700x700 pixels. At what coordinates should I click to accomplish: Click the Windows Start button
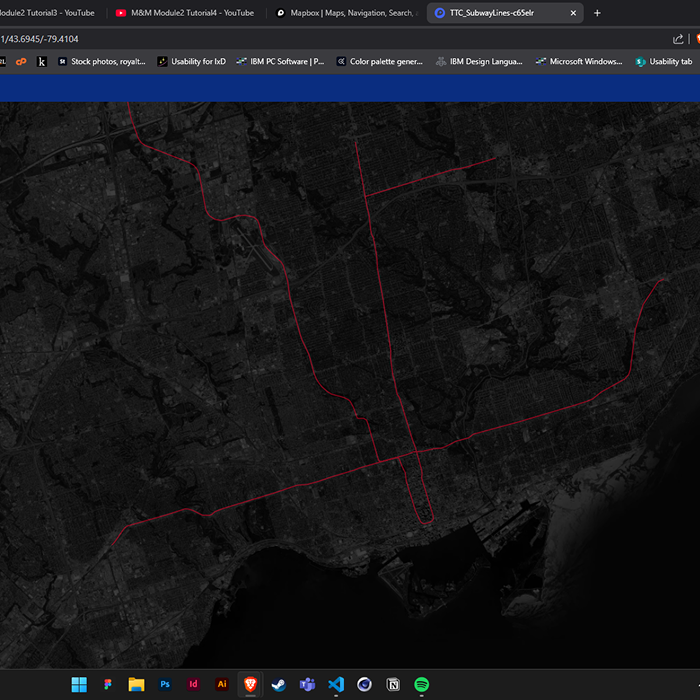(x=78, y=684)
